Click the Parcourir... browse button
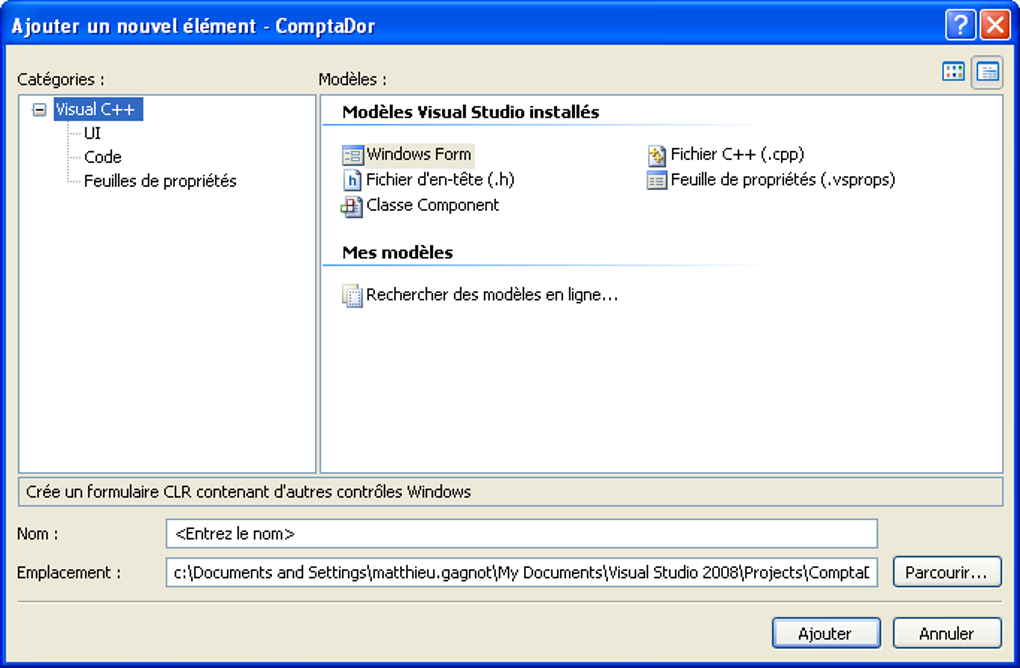The width and height of the screenshot is (1020, 668). click(946, 573)
